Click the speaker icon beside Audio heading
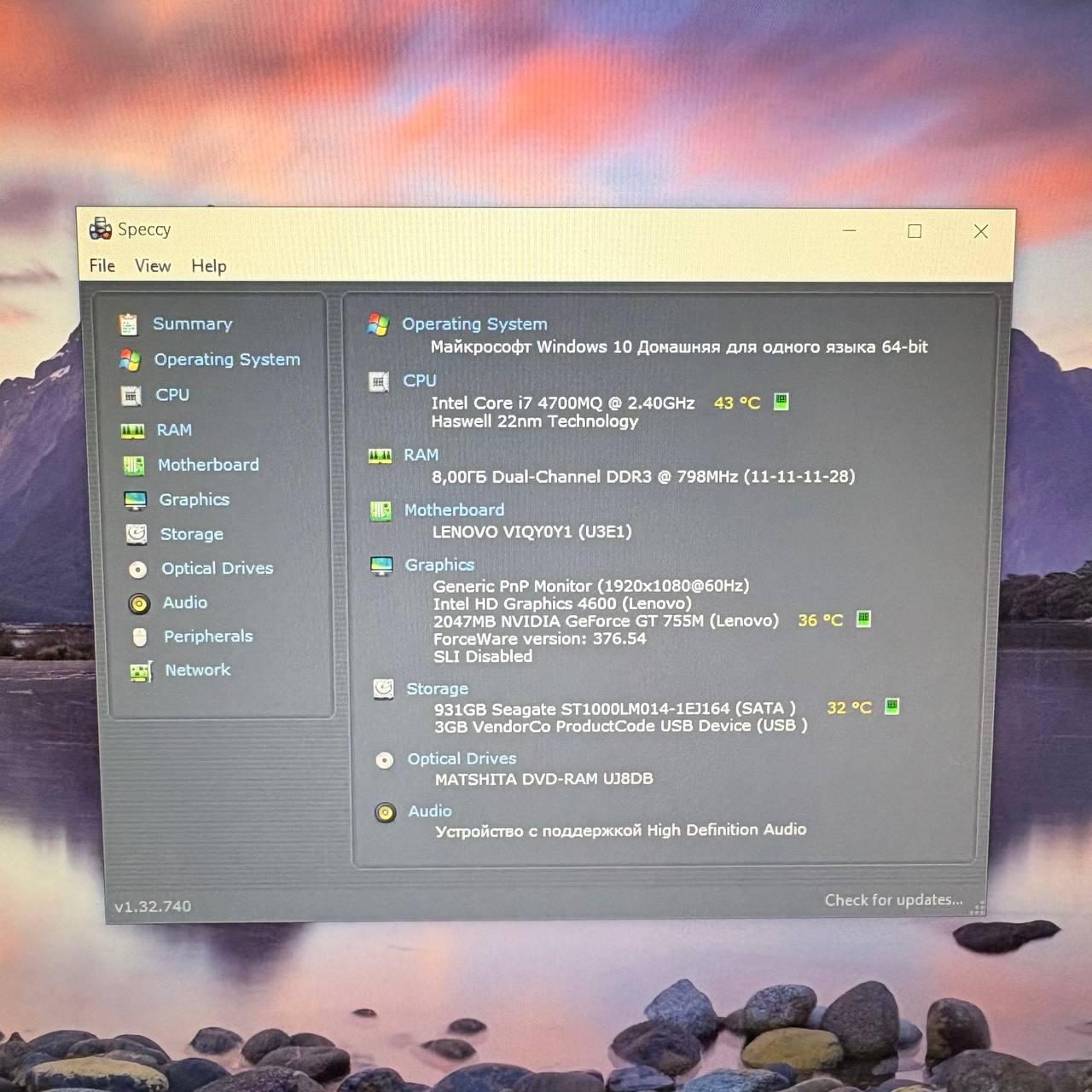 (x=386, y=812)
